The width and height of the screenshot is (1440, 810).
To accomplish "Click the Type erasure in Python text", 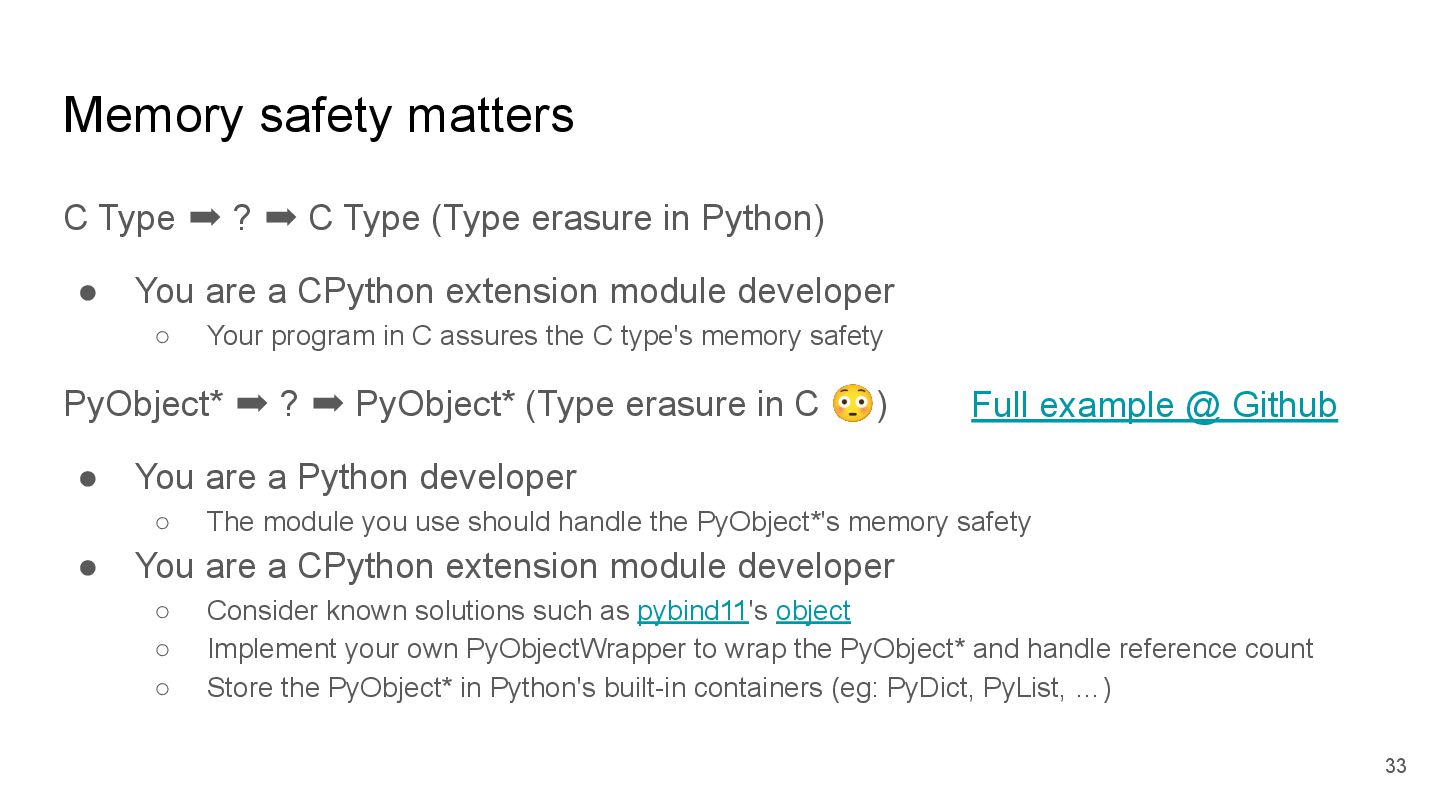I will (627, 218).
